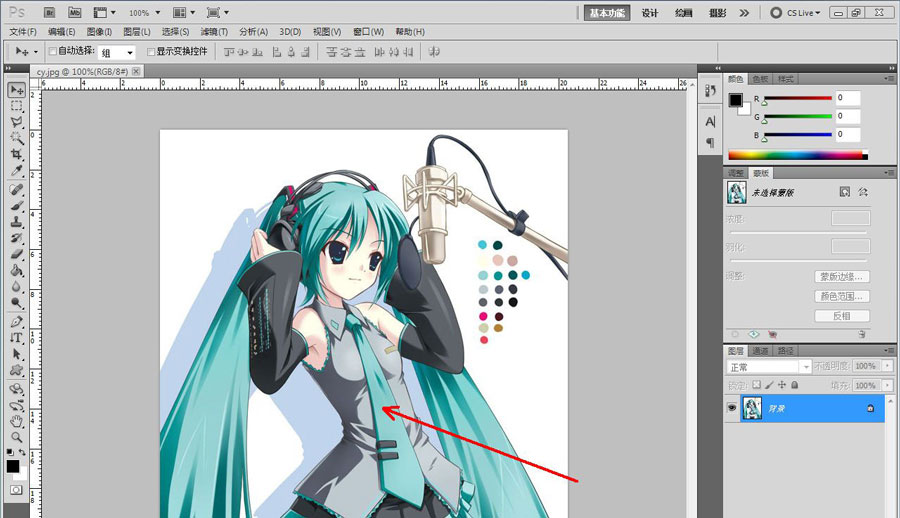Select the Crop tool
The width and height of the screenshot is (900, 518).
[x=17, y=154]
